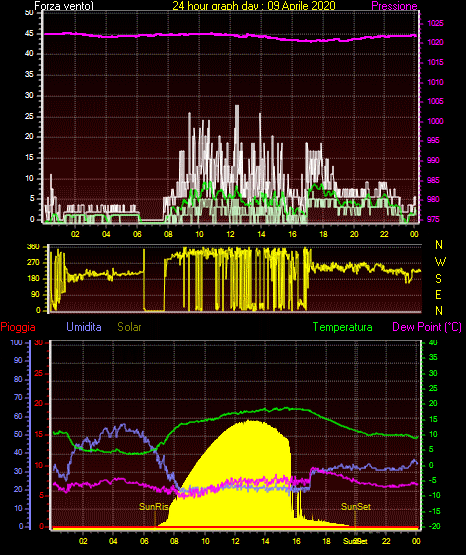Screen dimensions: 466x555
Task: Click the 12 hour tick on wind graph
Action: [230, 234]
